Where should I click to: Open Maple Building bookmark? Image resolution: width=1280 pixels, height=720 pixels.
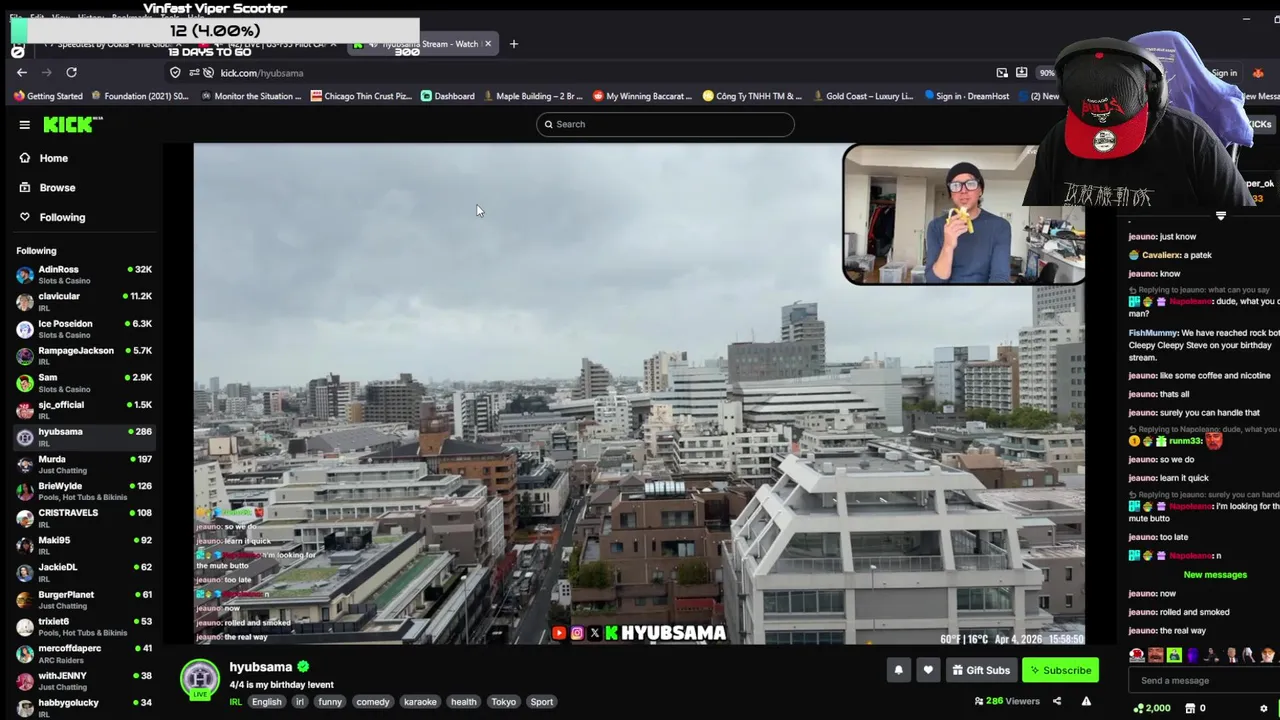pyautogui.click(x=533, y=96)
